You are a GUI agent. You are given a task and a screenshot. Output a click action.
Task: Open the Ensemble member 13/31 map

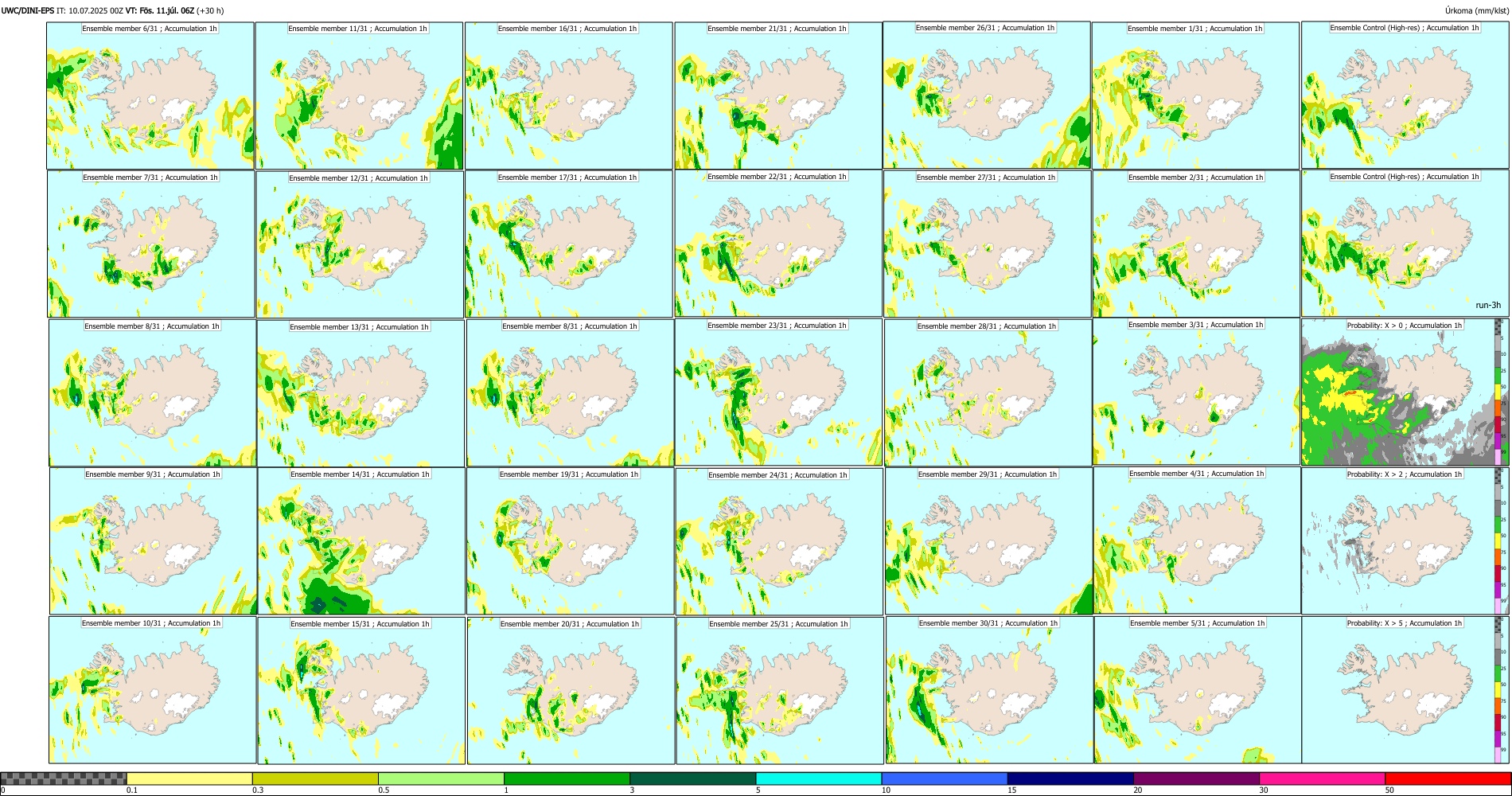point(360,393)
